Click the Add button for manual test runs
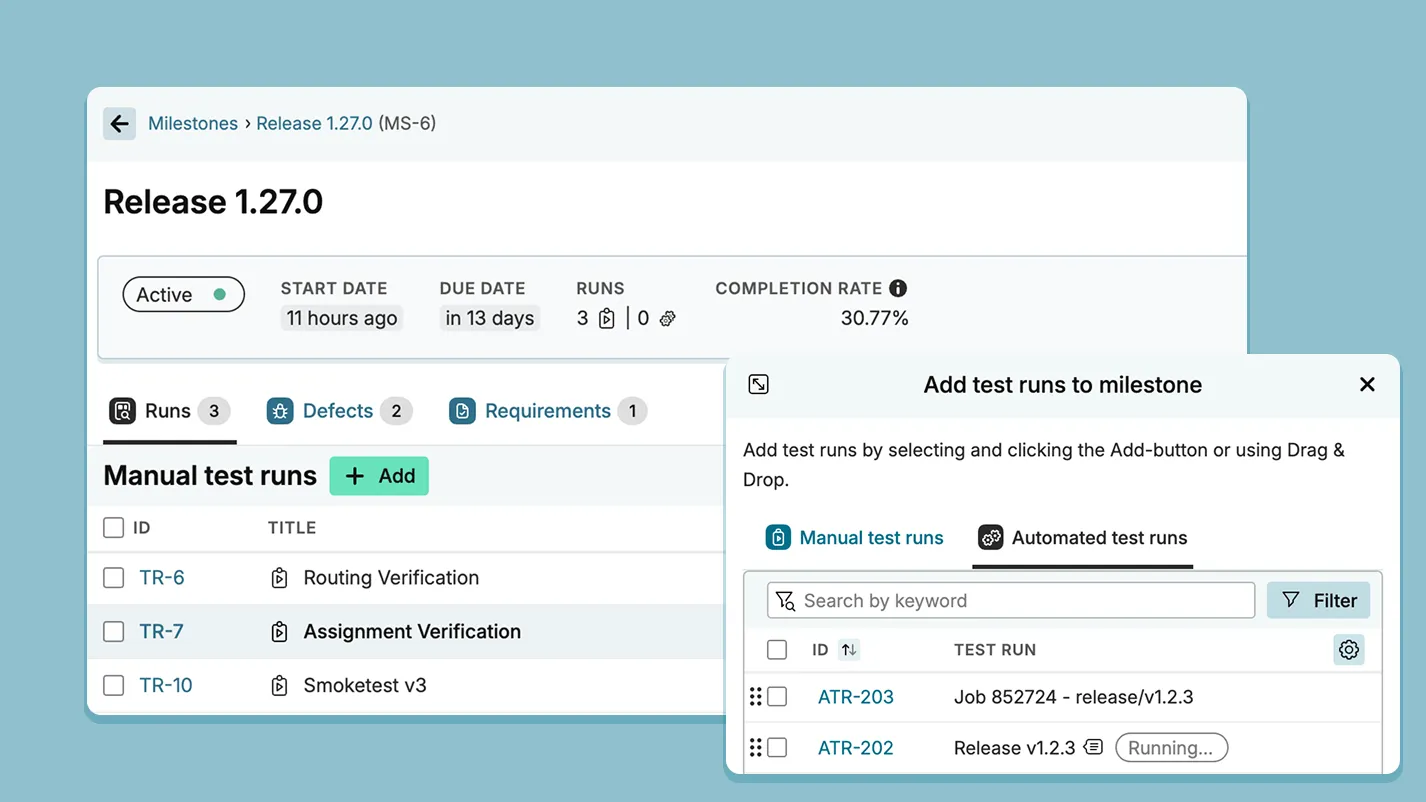 (x=379, y=476)
